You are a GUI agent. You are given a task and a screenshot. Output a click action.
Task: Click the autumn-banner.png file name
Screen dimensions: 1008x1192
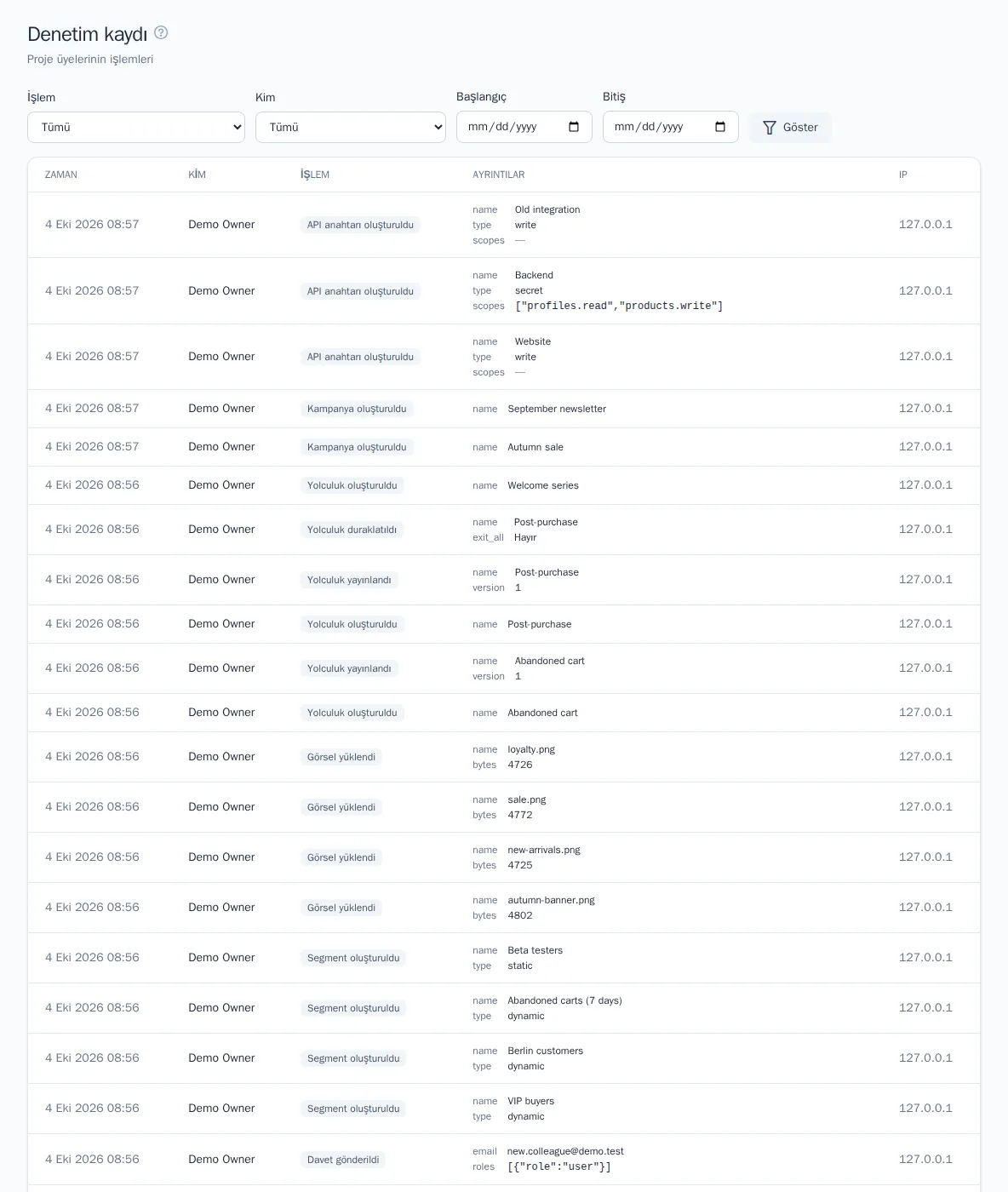coord(552,900)
